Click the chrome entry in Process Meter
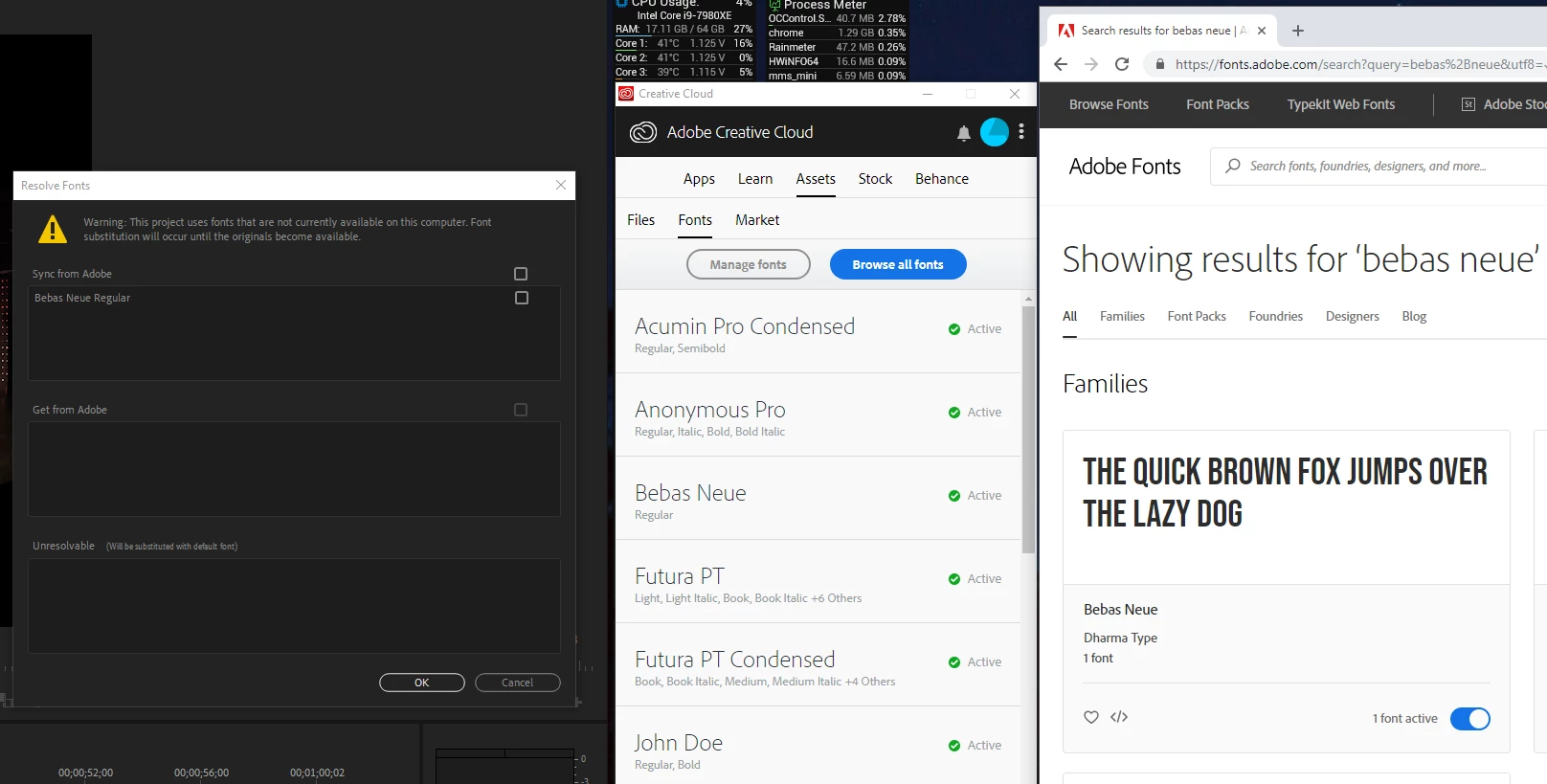Viewport: 1547px width, 784px height. [x=837, y=33]
